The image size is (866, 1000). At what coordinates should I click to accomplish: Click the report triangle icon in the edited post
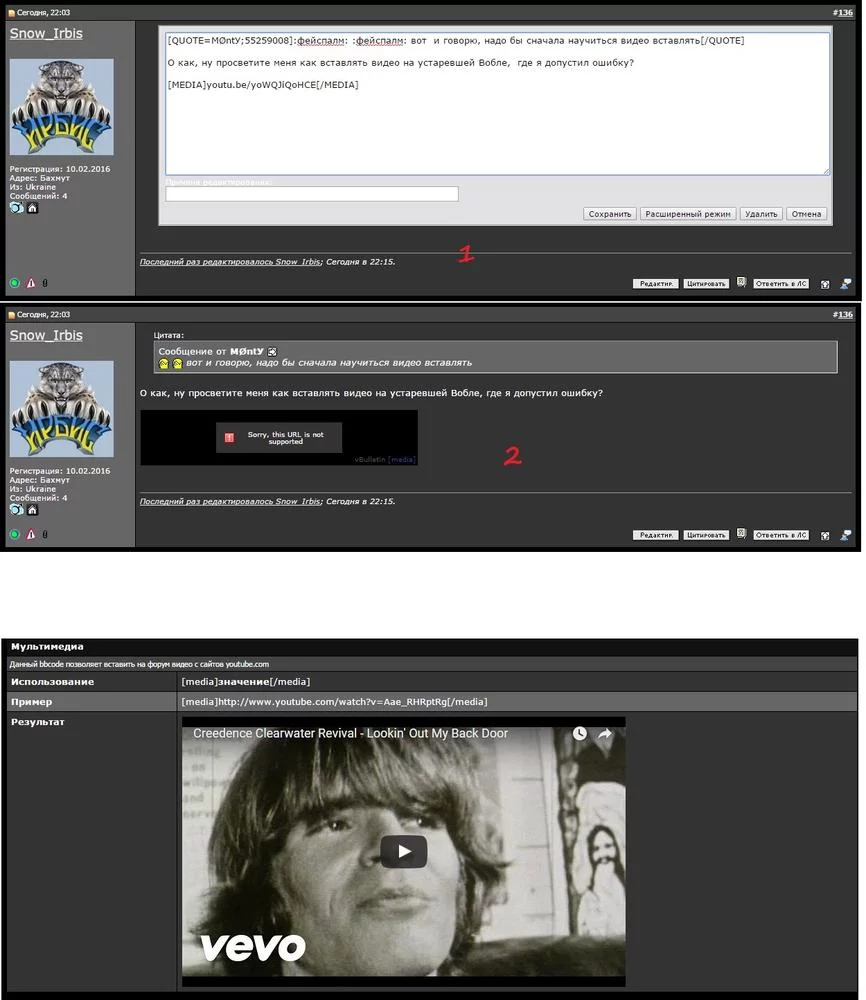coord(31,283)
